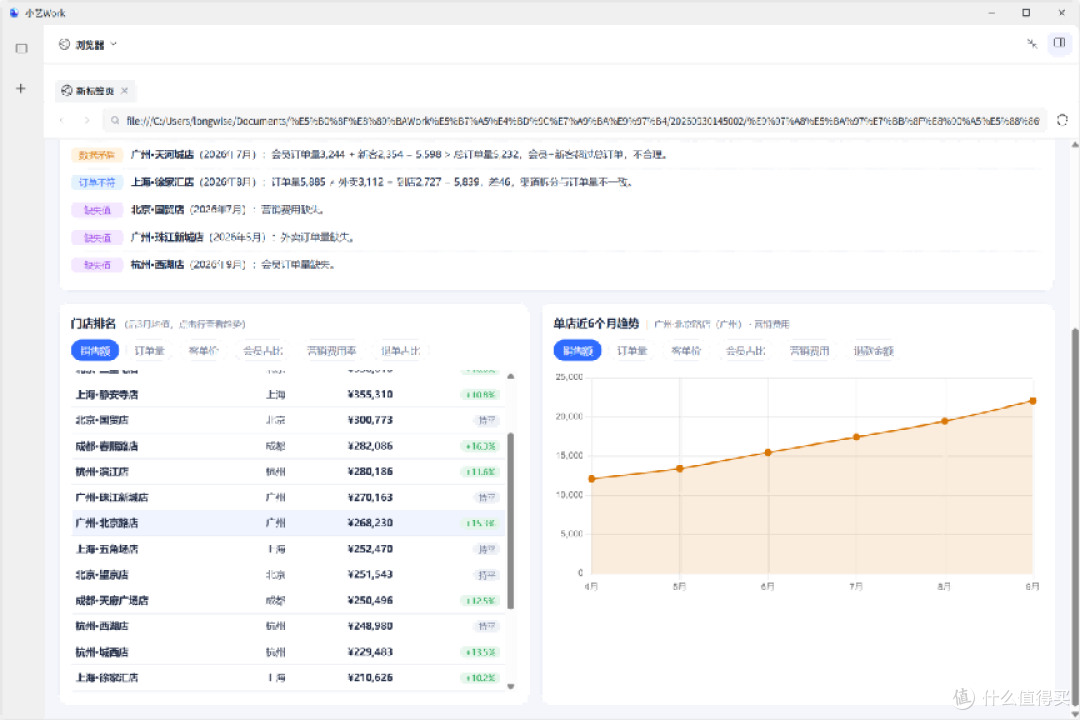
Task: Click the 8月 data point on chart
Action: 944,421
